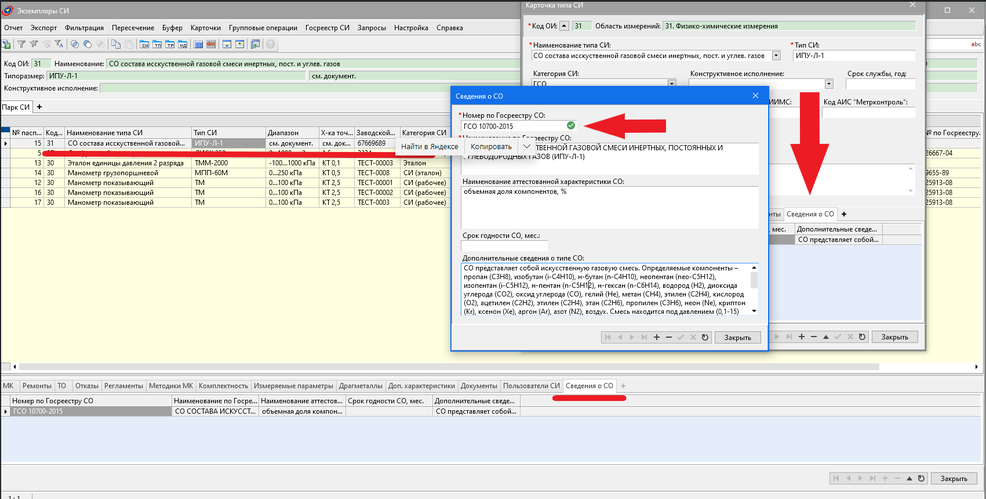The height and width of the screenshot is (499, 986).
Task: Open the Госреестр СИ menu
Action: click(327, 28)
